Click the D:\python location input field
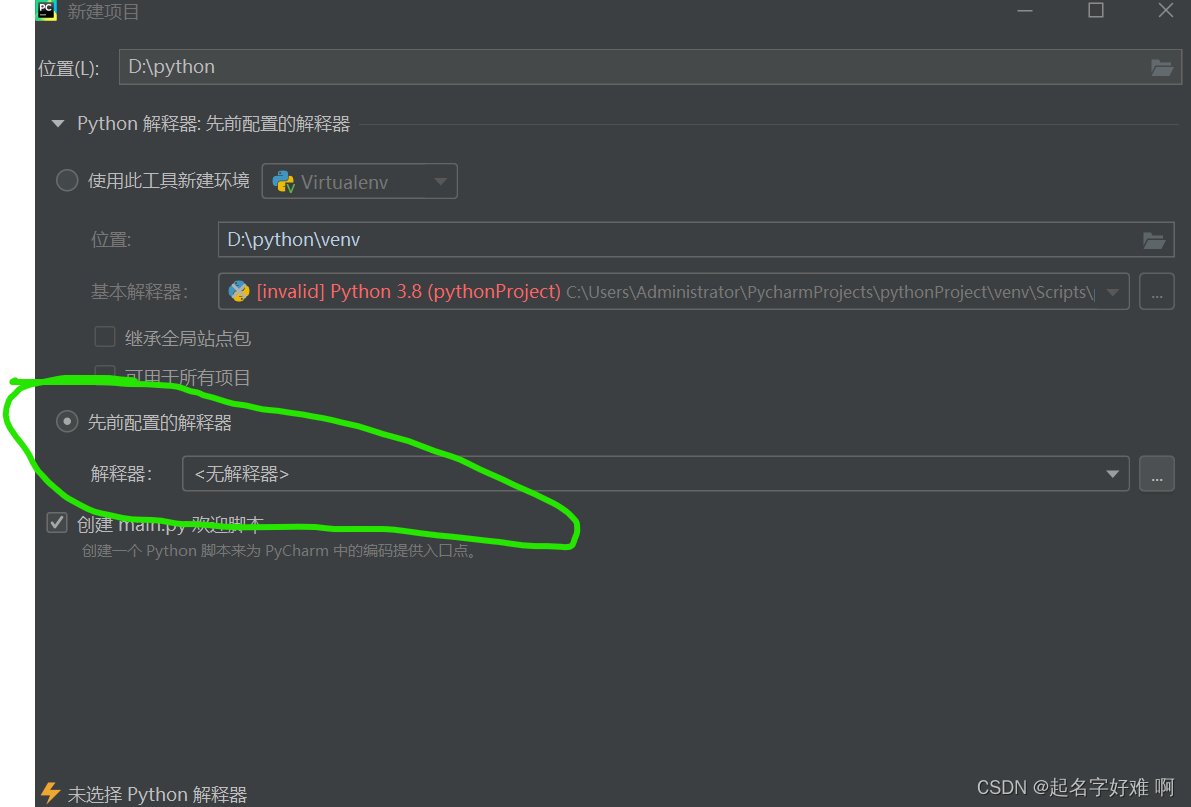Image resolution: width=1191 pixels, height=807 pixels. [650, 67]
